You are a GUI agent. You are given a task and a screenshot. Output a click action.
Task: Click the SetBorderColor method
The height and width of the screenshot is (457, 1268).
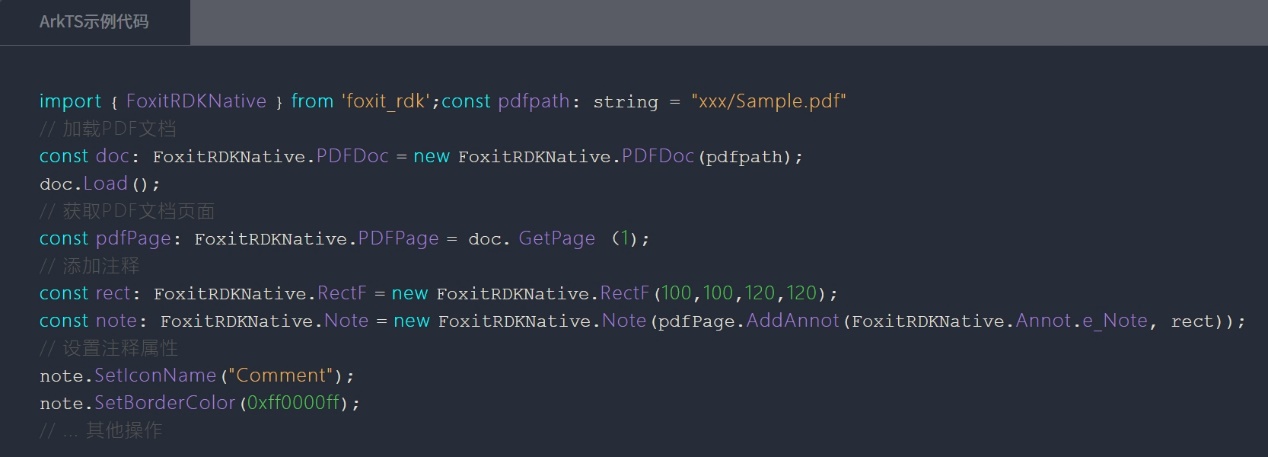click(164, 403)
